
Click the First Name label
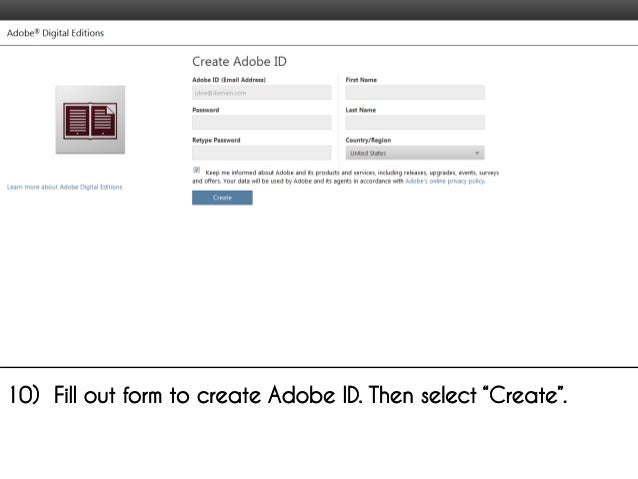(x=361, y=80)
